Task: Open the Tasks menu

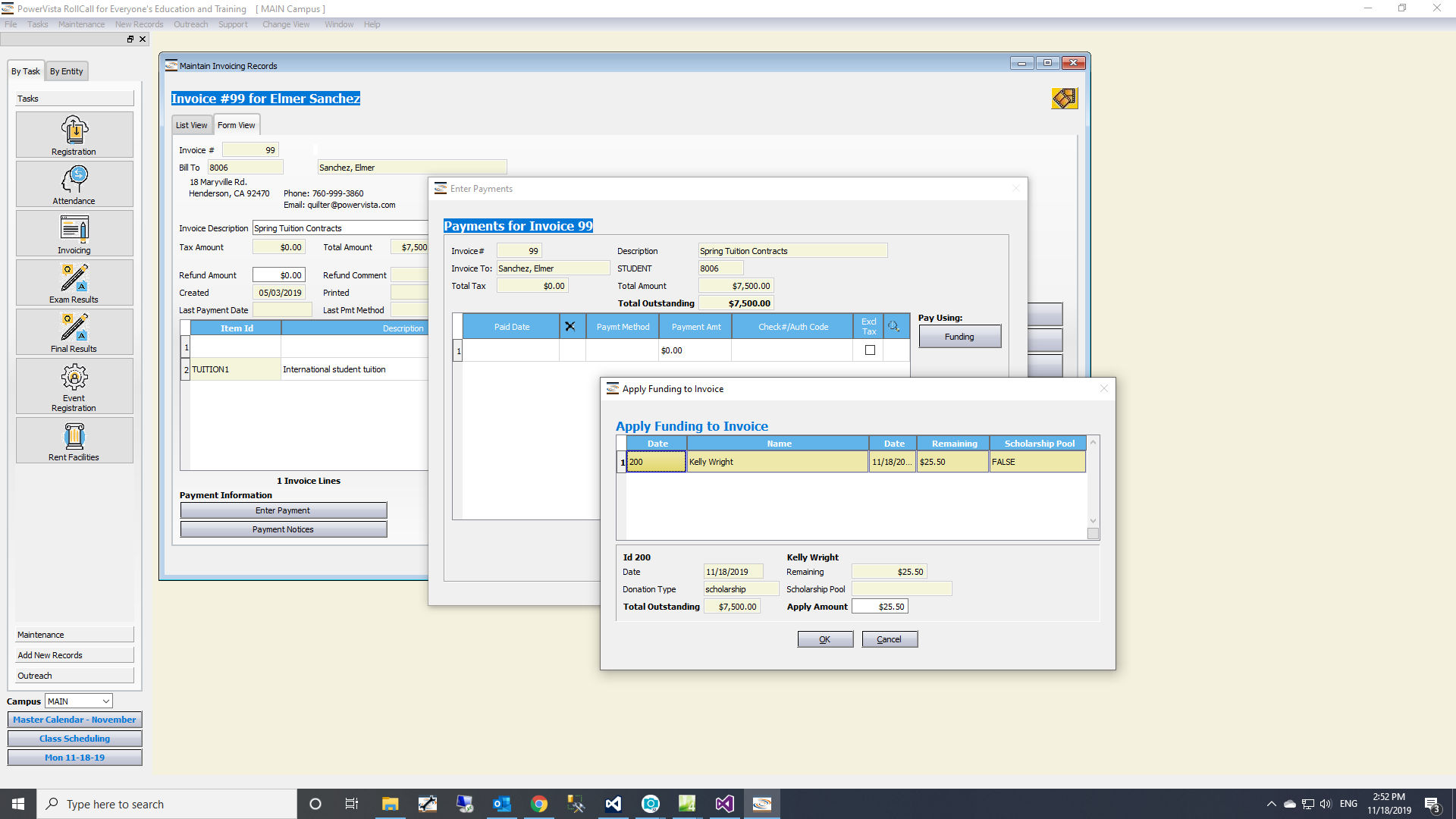Action: pyautogui.click(x=38, y=24)
